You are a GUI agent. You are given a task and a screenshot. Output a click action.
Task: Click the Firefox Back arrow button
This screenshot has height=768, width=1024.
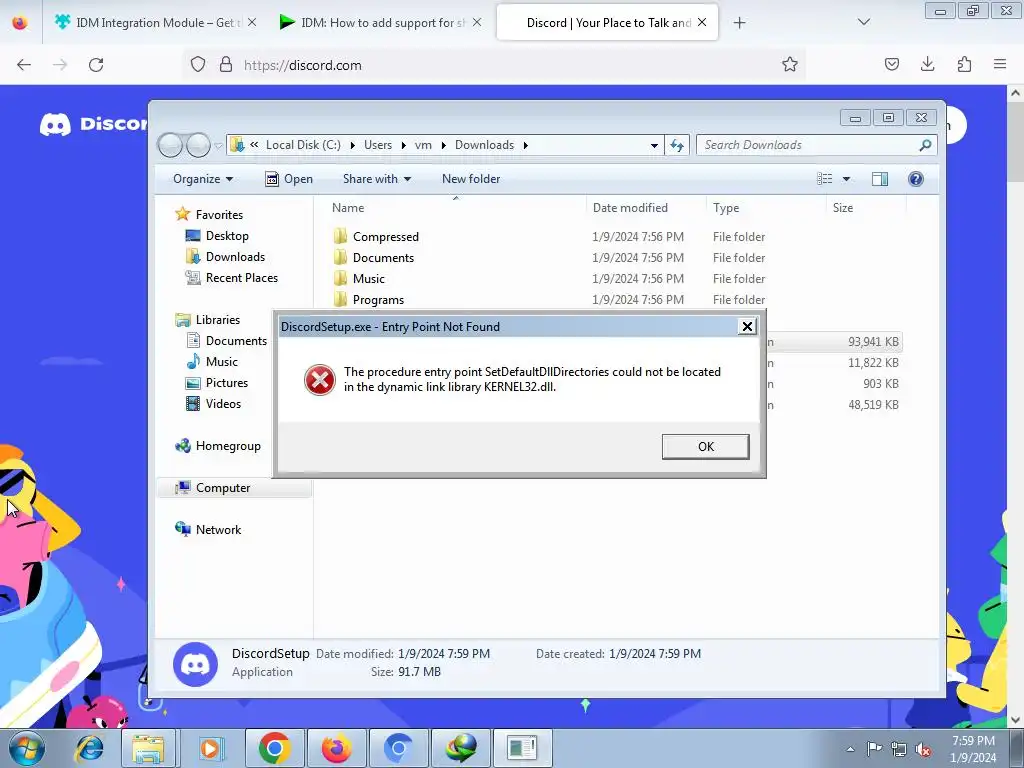[24, 65]
